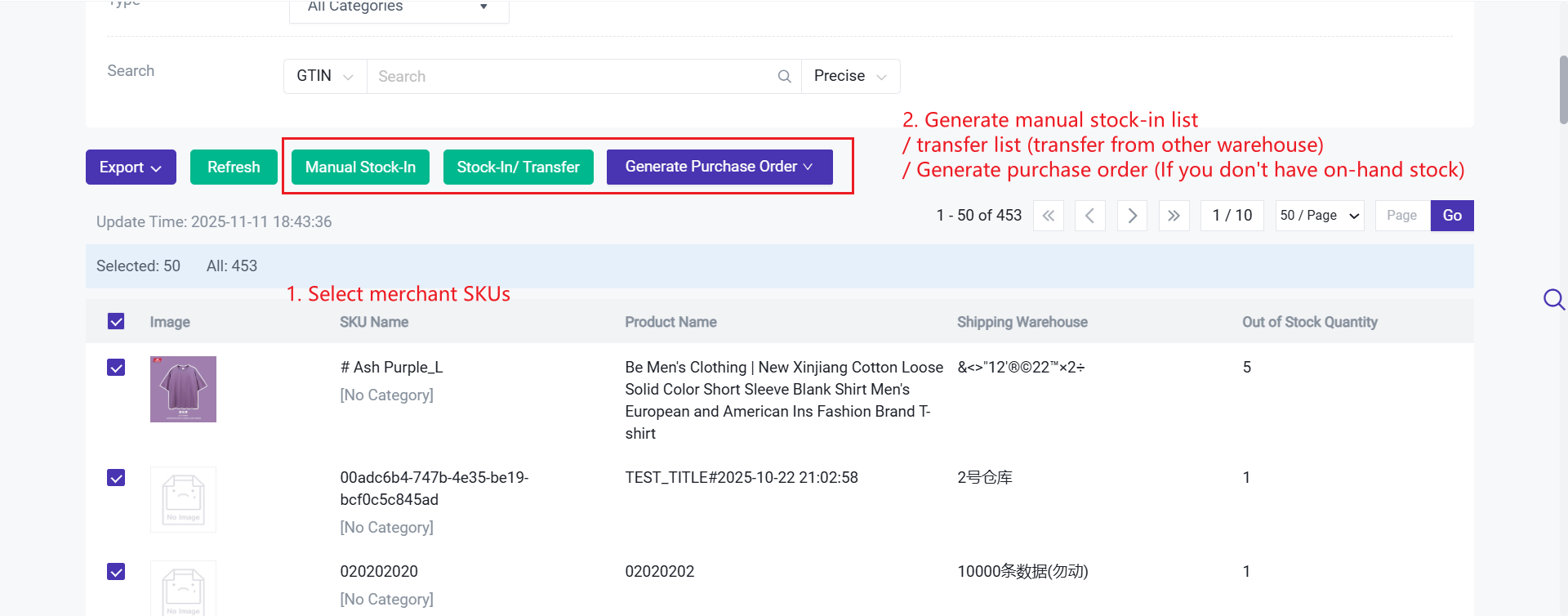Expand the 50 / Page size selector
Viewport: 1568px width, 616px height.
[x=1319, y=216]
